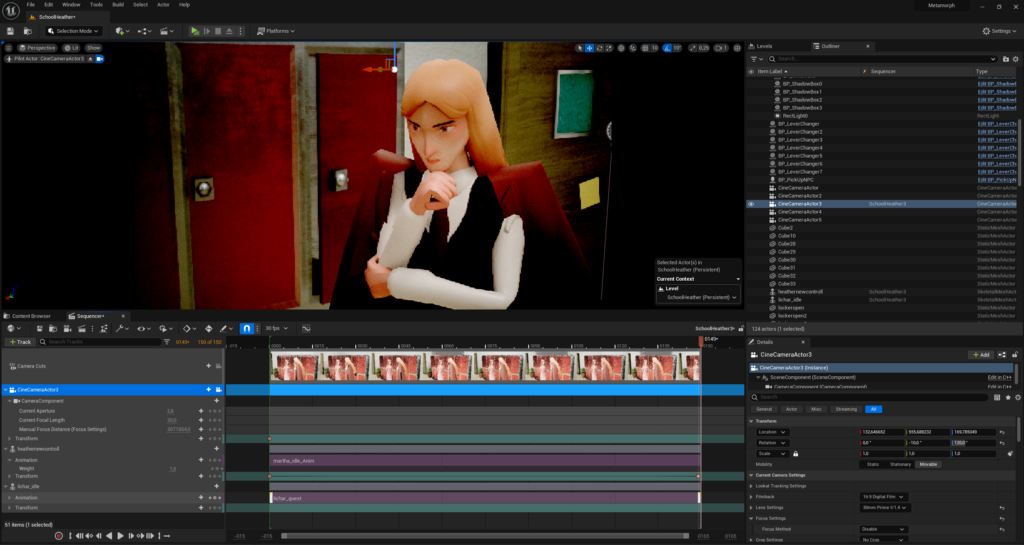Reset Location to default with arrow icon
This screenshot has width=1024, height=545.
click(x=1002, y=432)
